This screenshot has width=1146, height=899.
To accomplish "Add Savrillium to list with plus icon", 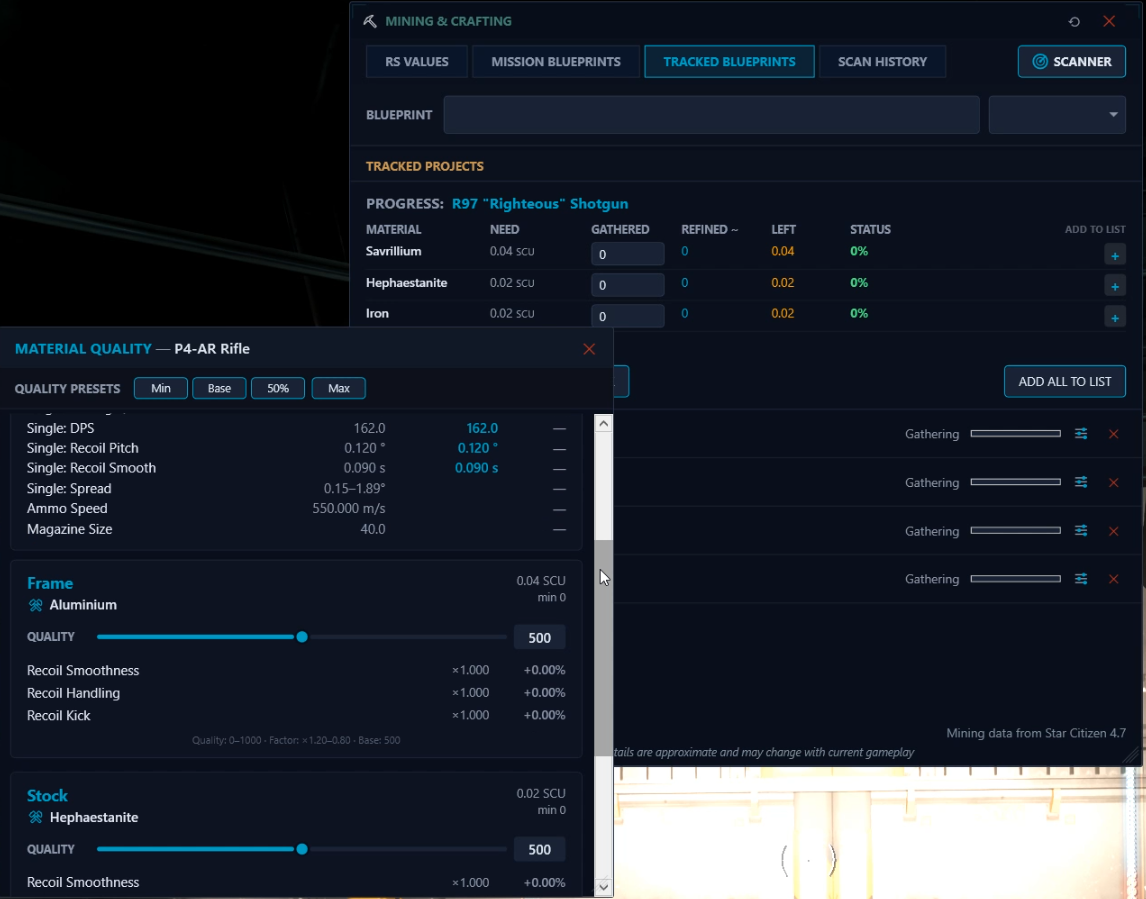I will click(x=1115, y=255).
